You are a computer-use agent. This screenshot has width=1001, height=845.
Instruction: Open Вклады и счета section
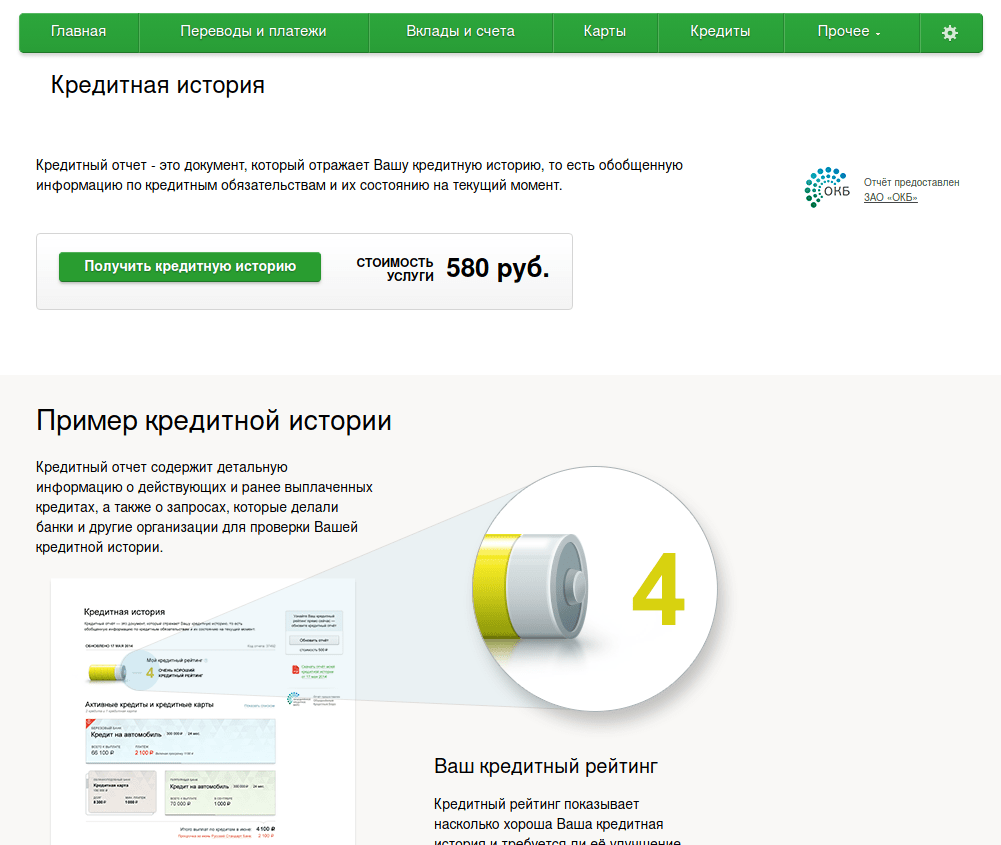pyautogui.click(x=460, y=32)
